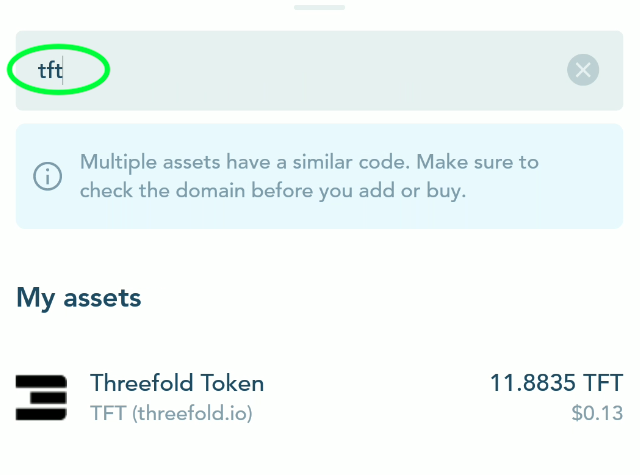The height and width of the screenshot is (475, 640).
Task: Click the text cursor after tft
Action: click(63, 70)
